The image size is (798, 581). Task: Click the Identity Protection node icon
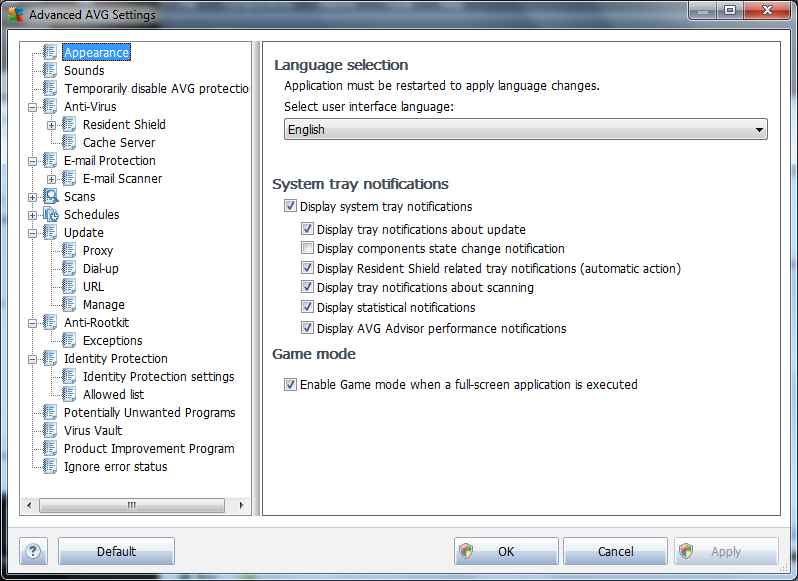[50, 358]
